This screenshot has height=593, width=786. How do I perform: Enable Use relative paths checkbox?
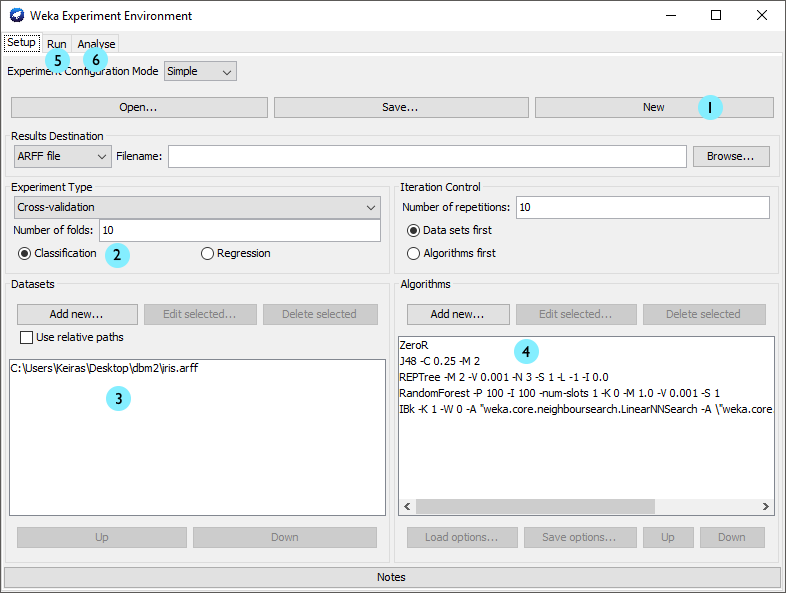tap(28, 337)
